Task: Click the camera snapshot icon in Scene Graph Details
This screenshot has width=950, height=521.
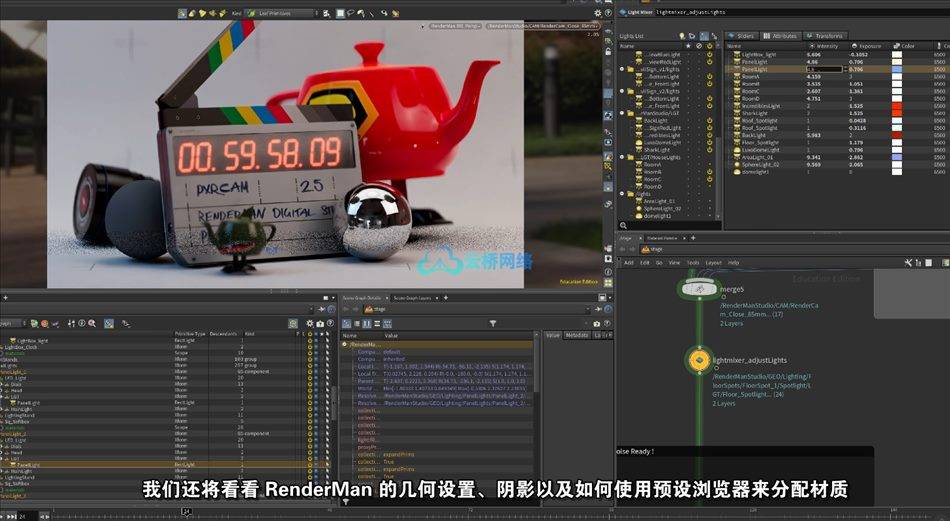Action: pyautogui.click(x=597, y=324)
